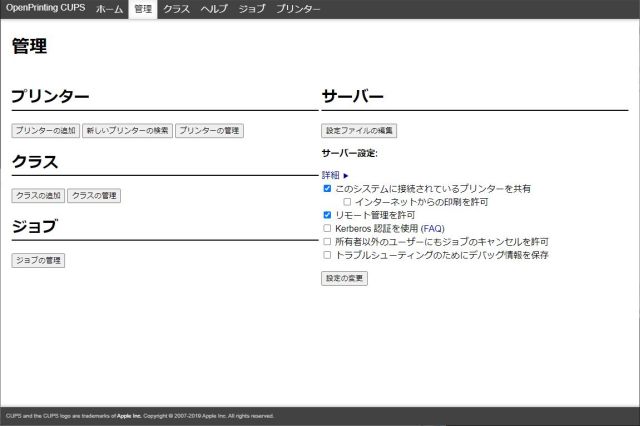Viewport: 640px width, 426px height.
Task: Open クラスの管理
Action: tap(94, 196)
